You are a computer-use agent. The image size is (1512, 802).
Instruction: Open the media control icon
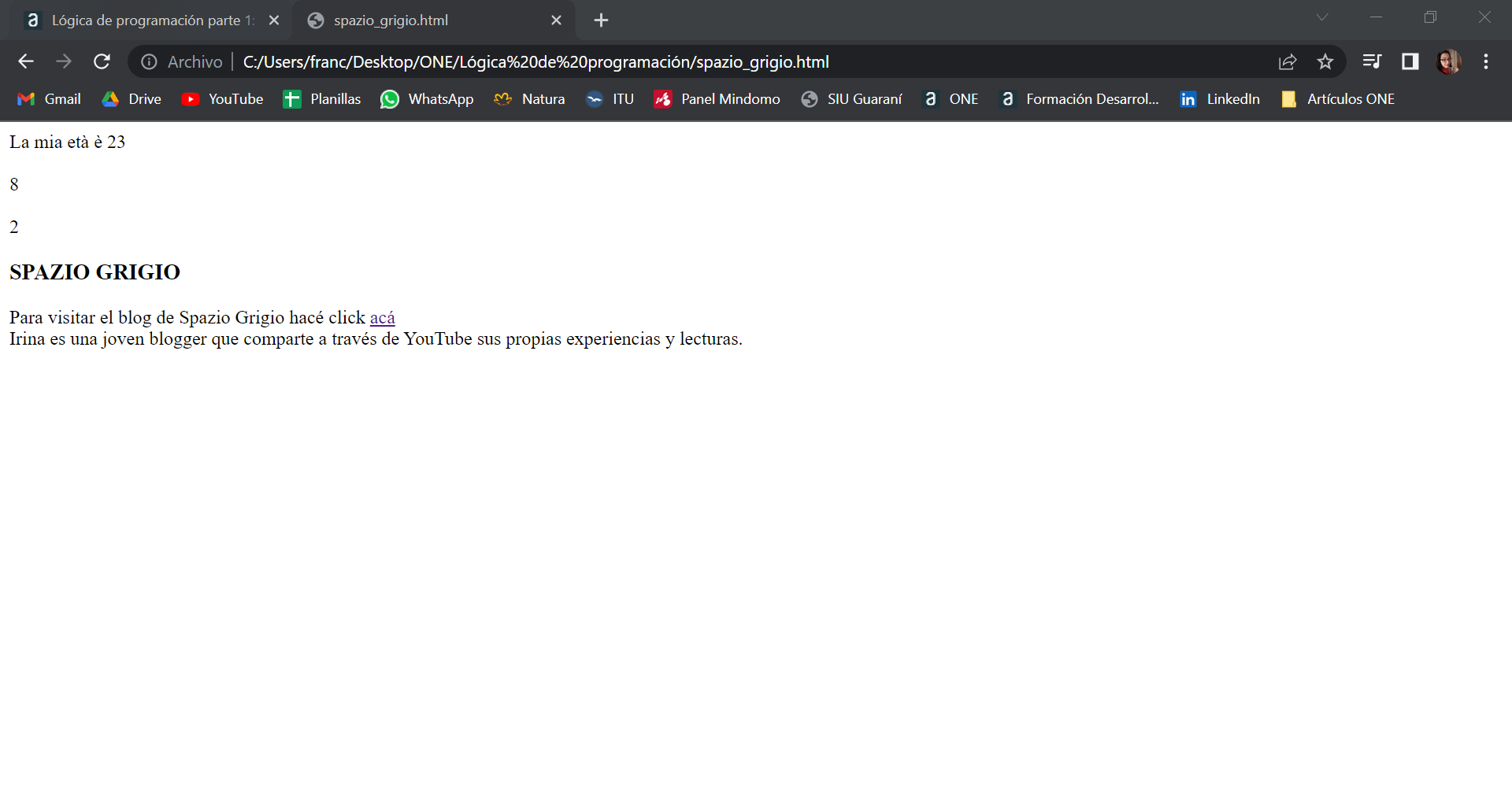(1372, 61)
